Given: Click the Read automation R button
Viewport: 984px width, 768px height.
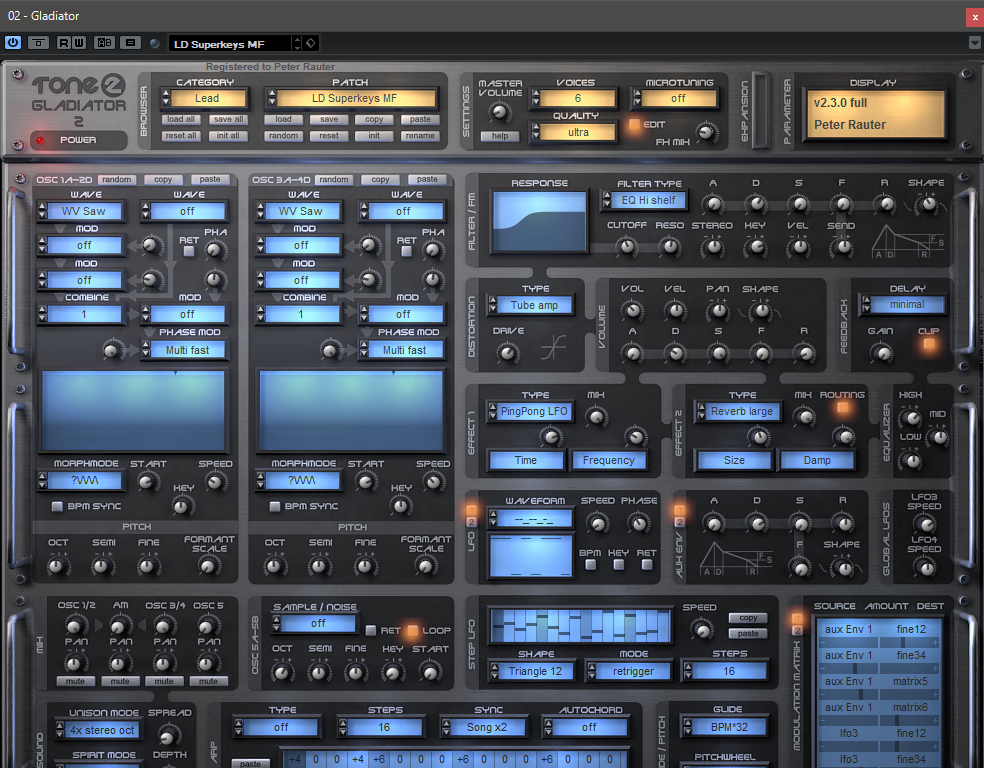Looking at the screenshot, I should [x=64, y=43].
